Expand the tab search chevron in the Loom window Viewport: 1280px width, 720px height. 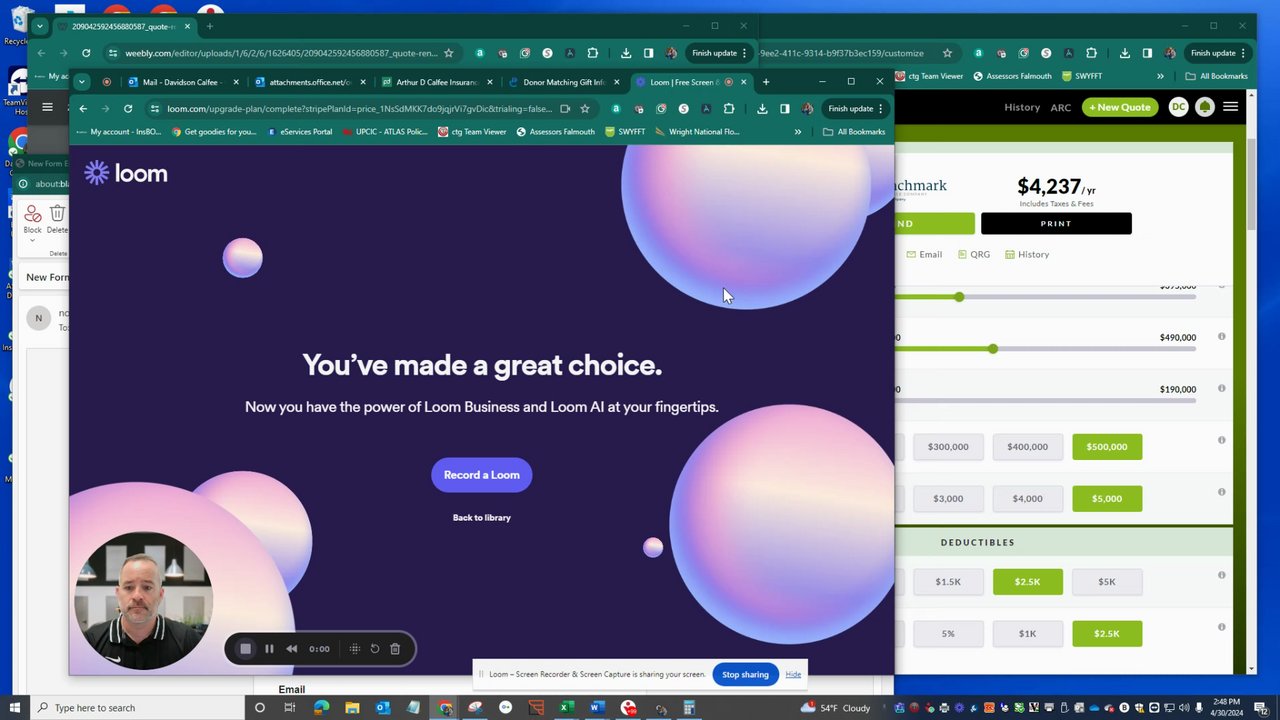82,82
